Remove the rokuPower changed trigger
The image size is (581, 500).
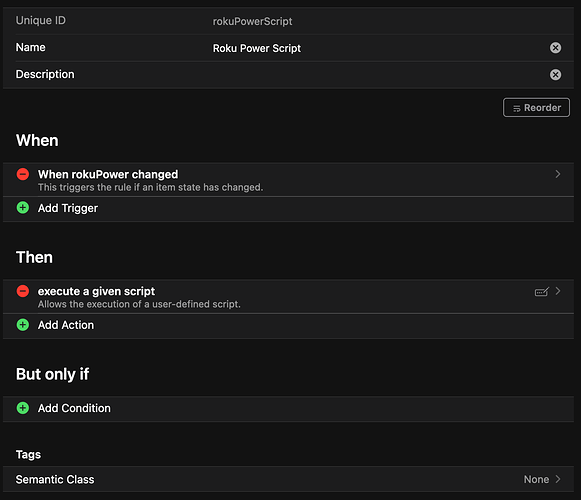pos(23,174)
